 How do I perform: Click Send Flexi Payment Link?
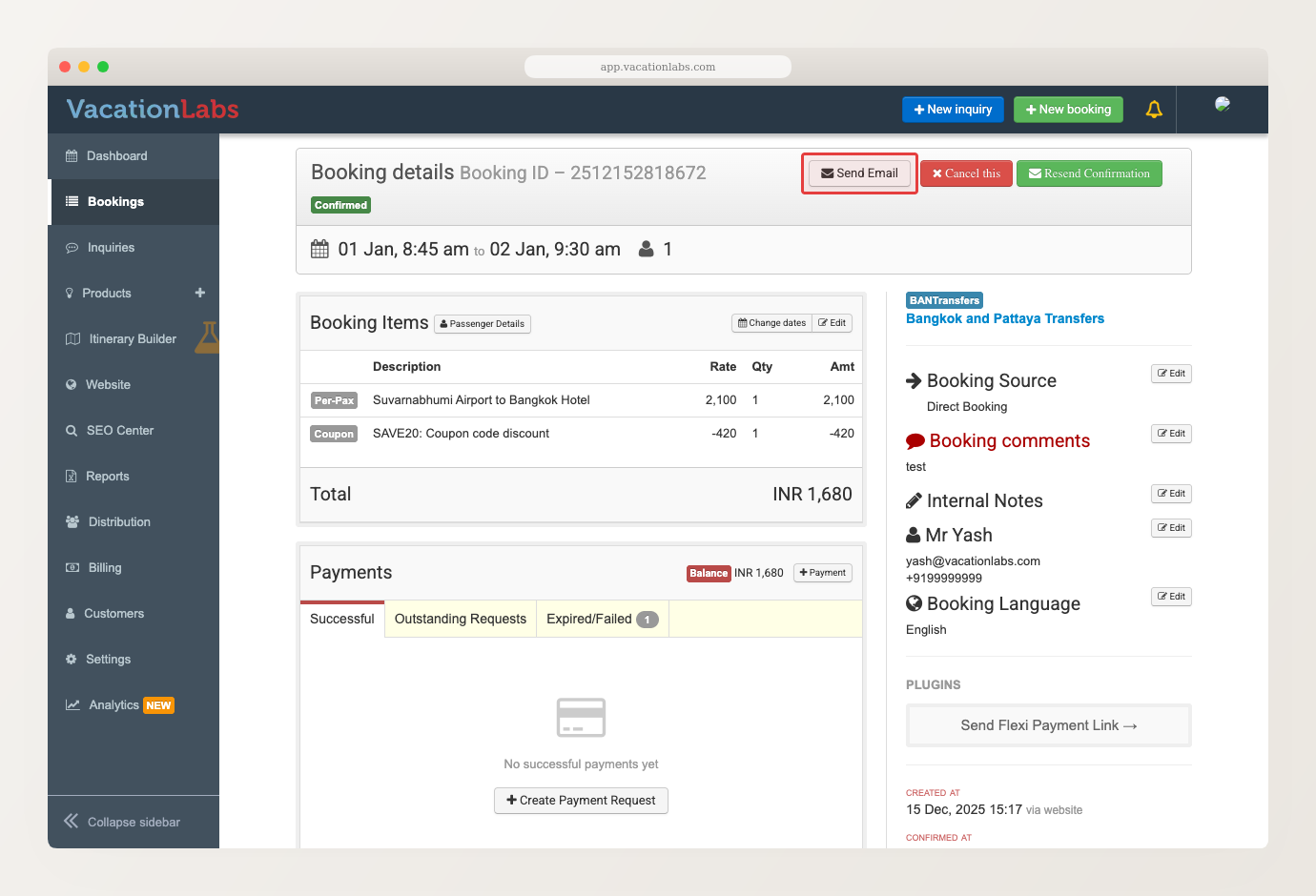1049,725
